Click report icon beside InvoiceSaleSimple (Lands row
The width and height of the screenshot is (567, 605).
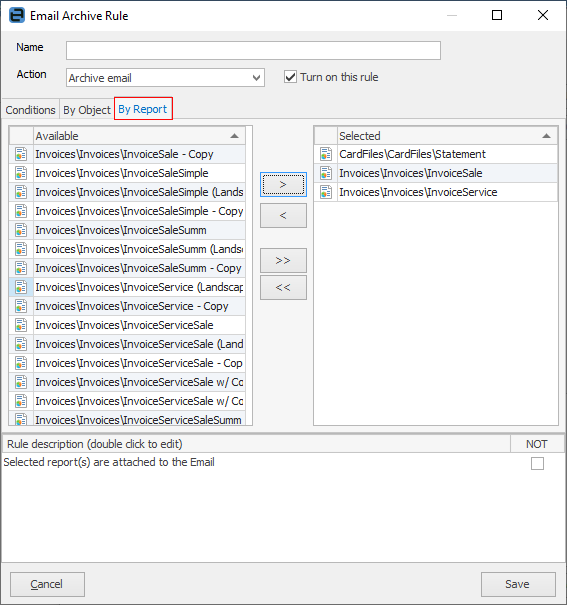21,192
